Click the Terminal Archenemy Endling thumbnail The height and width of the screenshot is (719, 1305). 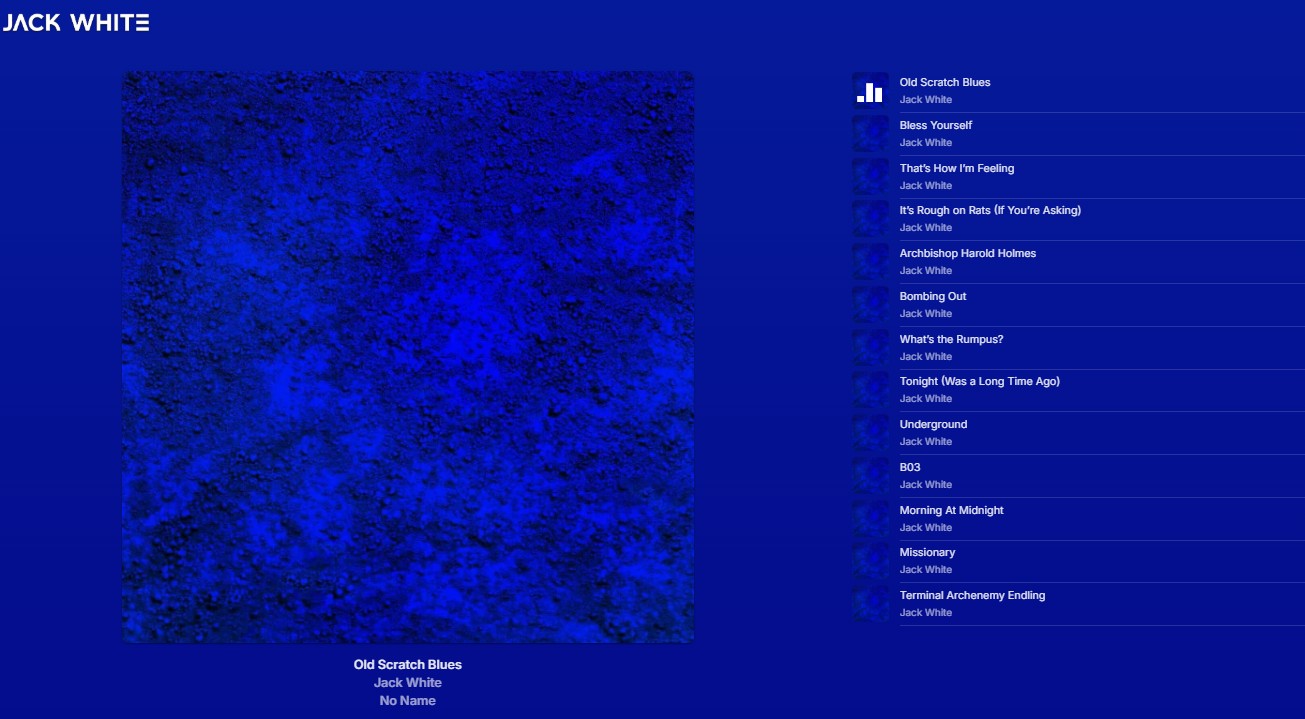(x=870, y=603)
